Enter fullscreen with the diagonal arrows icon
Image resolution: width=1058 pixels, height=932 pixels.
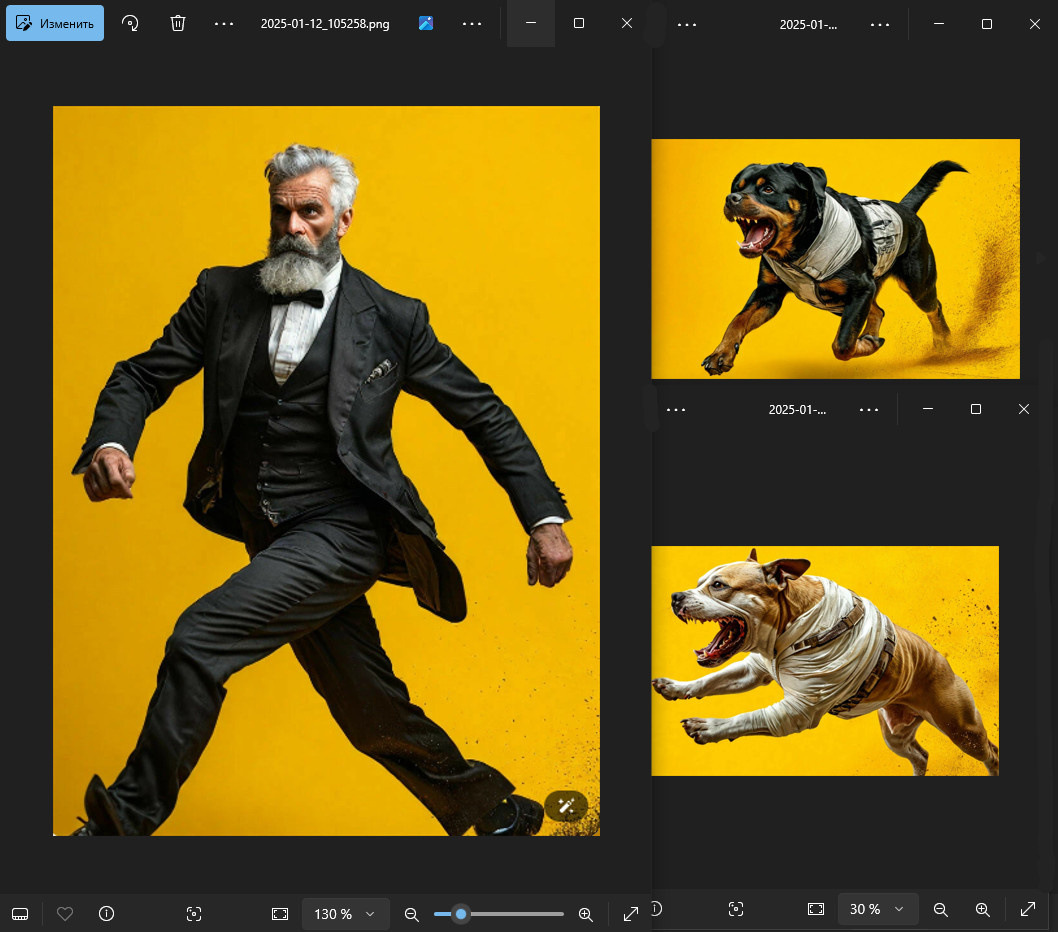pyautogui.click(x=631, y=914)
